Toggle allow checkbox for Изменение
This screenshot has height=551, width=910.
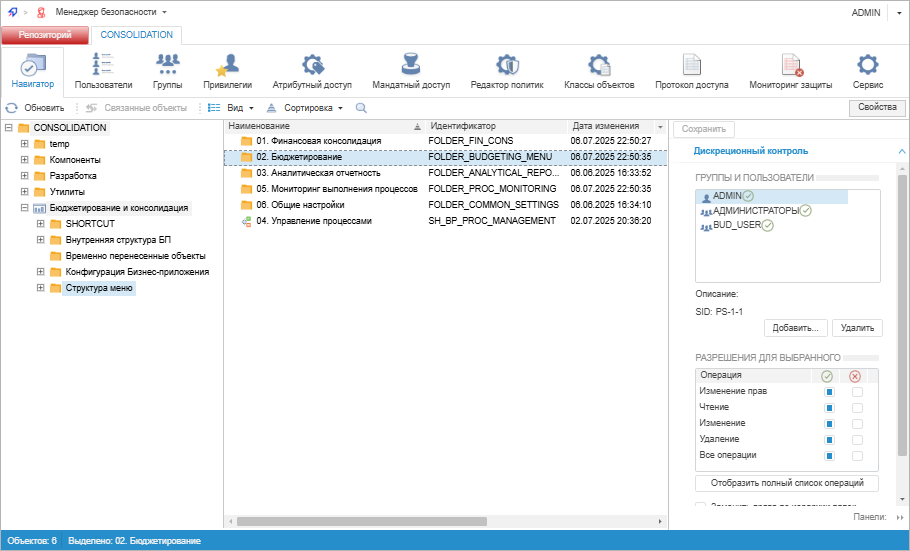pos(829,424)
